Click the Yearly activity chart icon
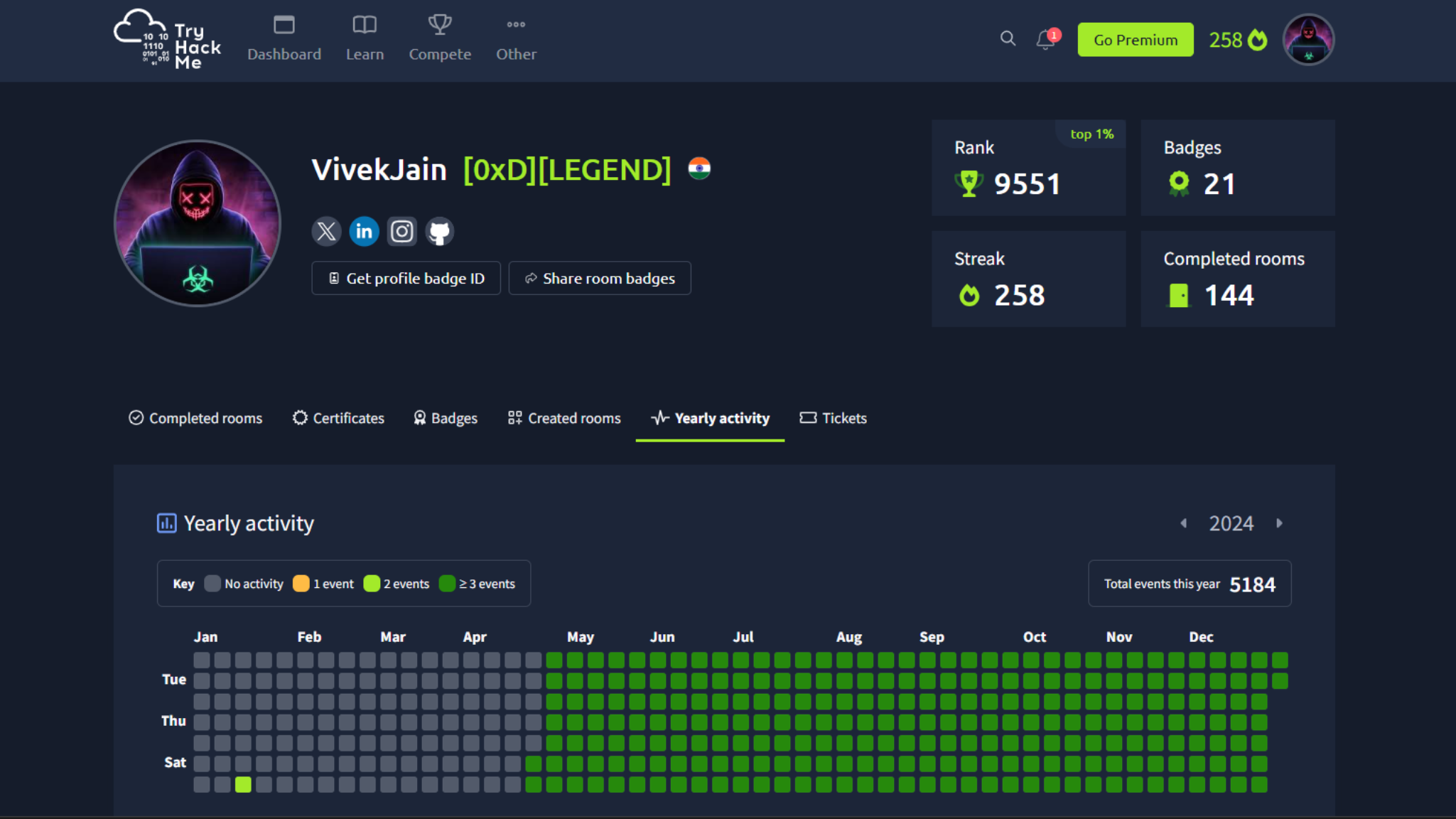The height and width of the screenshot is (819, 1456). [x=166, y=523]
